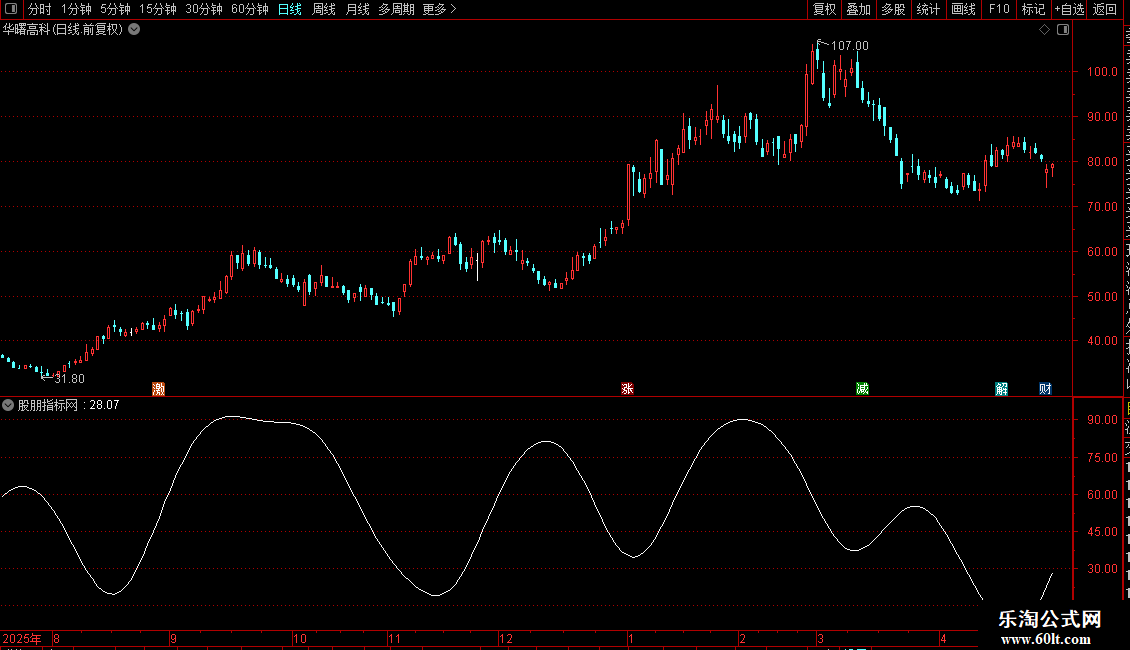Click the month 4 marker on time axis
Image resolution: width=1130 pixels, height=650 pixels.
pos(943,638)
